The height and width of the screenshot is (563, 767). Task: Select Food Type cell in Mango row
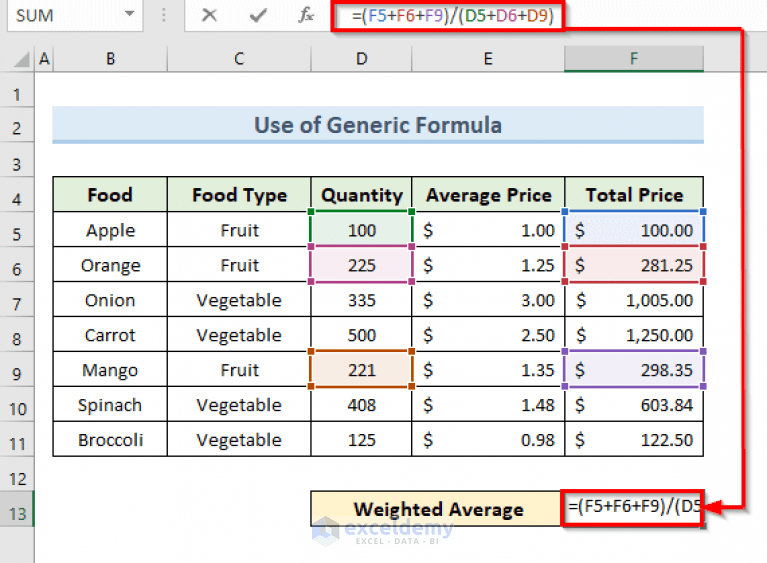pos(239,369)
